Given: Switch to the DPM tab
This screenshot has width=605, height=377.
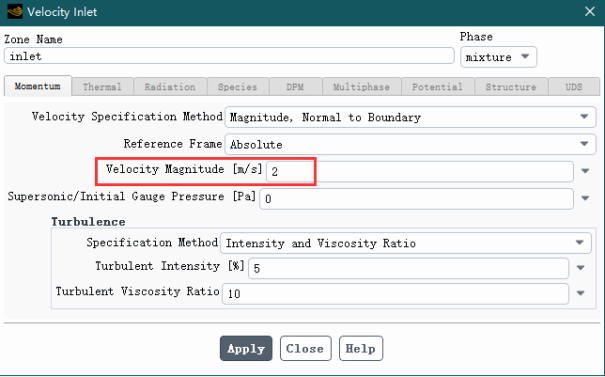Looking at the screenshot, I should (295, 87).
